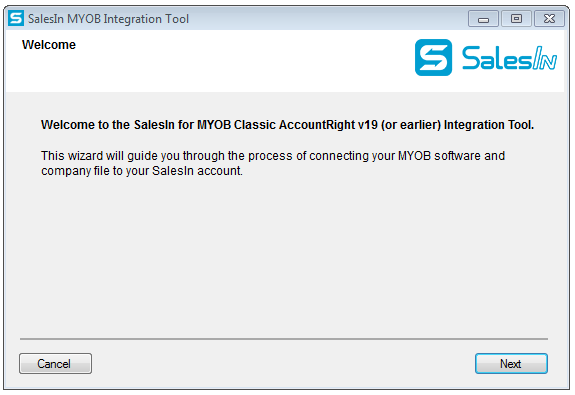Click the empty gray wizard body area
The width and height of the screenshot is (575, 395).
point(284,257)
